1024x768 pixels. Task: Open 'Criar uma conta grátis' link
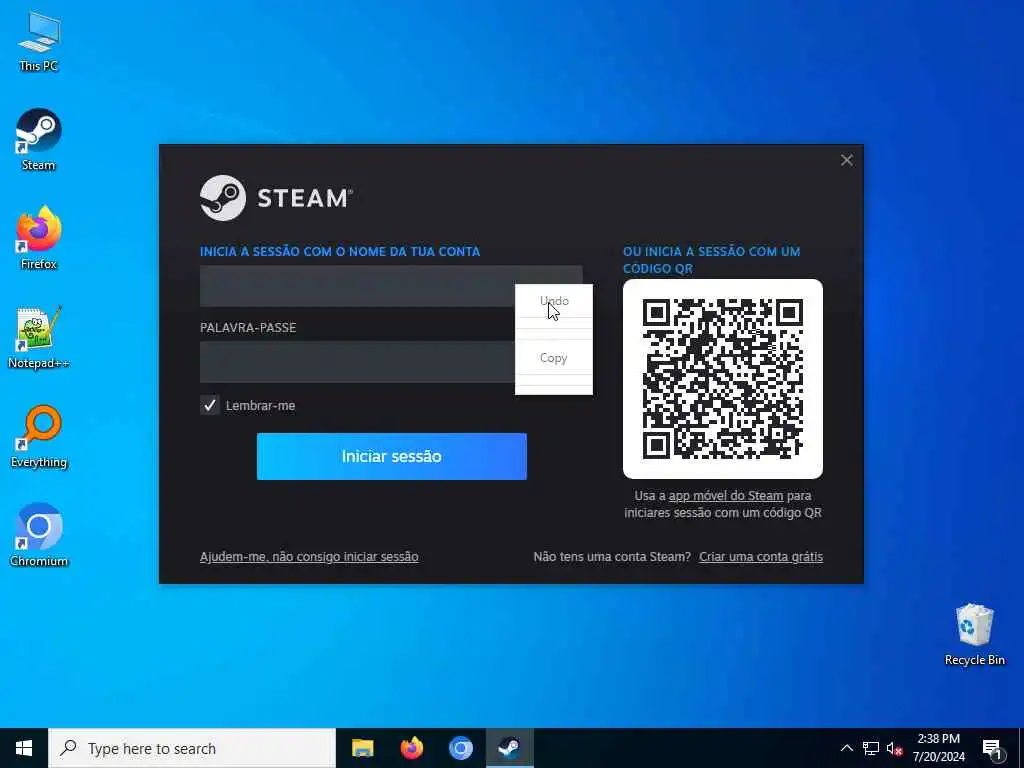[761, 557]
